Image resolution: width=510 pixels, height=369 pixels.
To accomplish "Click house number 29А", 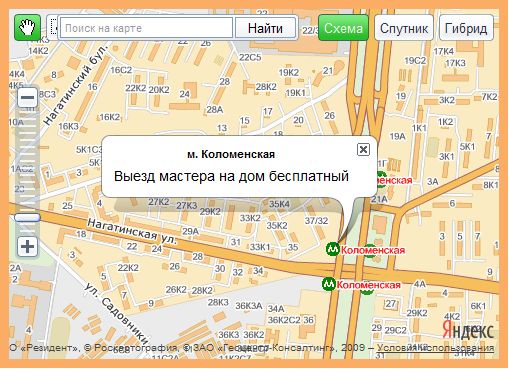I will click(x=191, y=231).
